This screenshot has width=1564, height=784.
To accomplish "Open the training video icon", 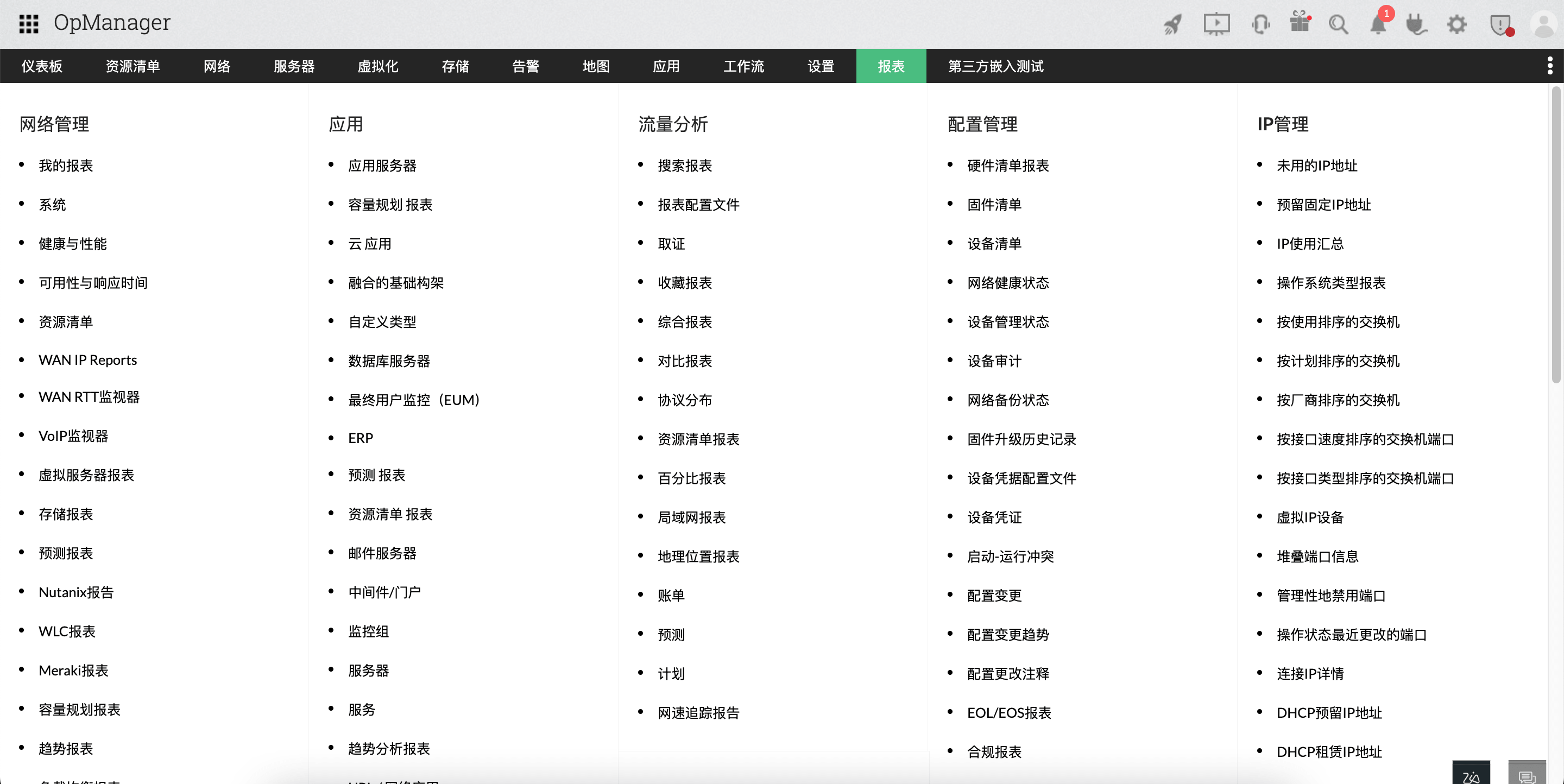I will [1216, 24].
